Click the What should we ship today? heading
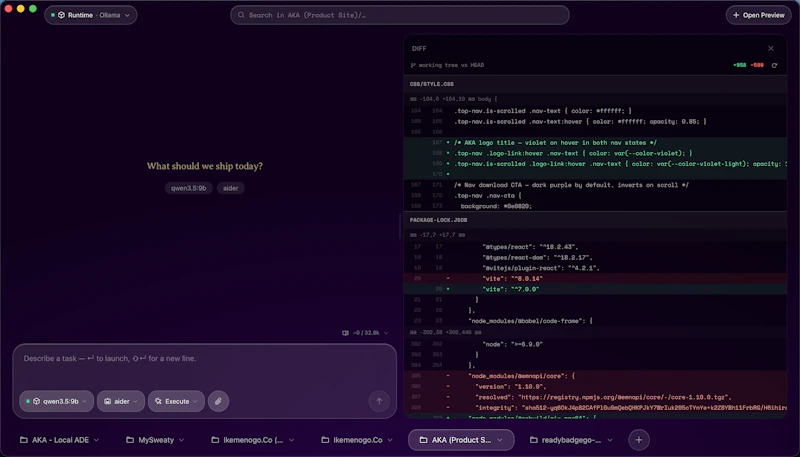The height and width of the screenshot is (457, 800). pyautogui.click(x=205, y=166)
